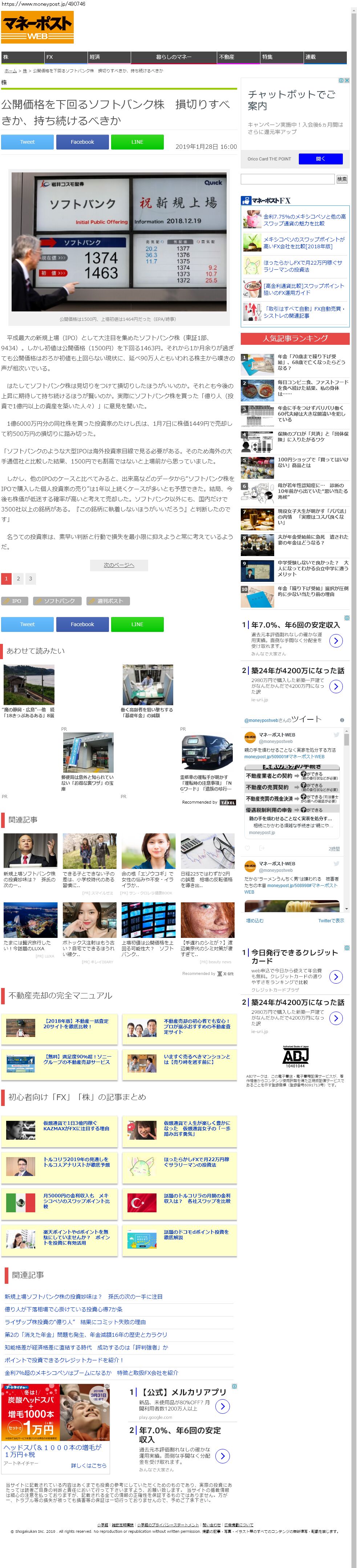
Task: Open いますぐ売るべきマンション link
Action: click(x=197, y=1059)
